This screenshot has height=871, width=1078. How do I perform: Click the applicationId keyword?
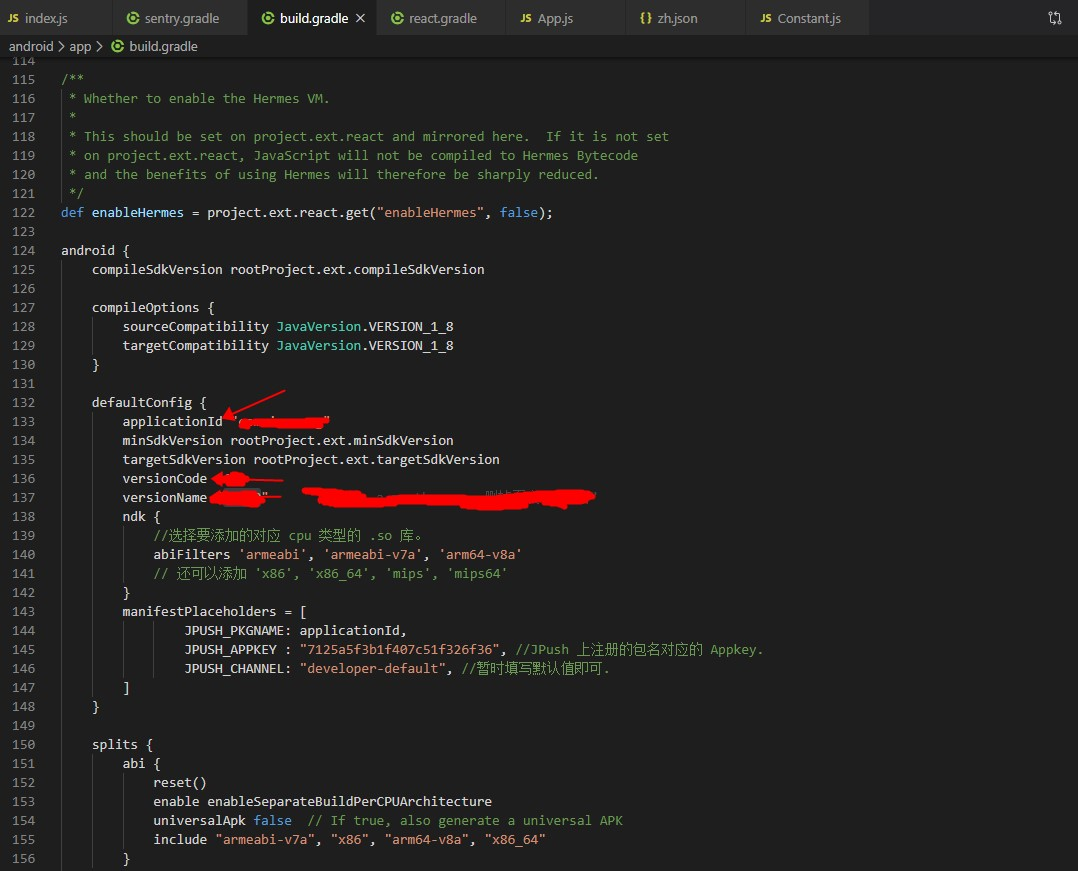[x=173, y=421]
